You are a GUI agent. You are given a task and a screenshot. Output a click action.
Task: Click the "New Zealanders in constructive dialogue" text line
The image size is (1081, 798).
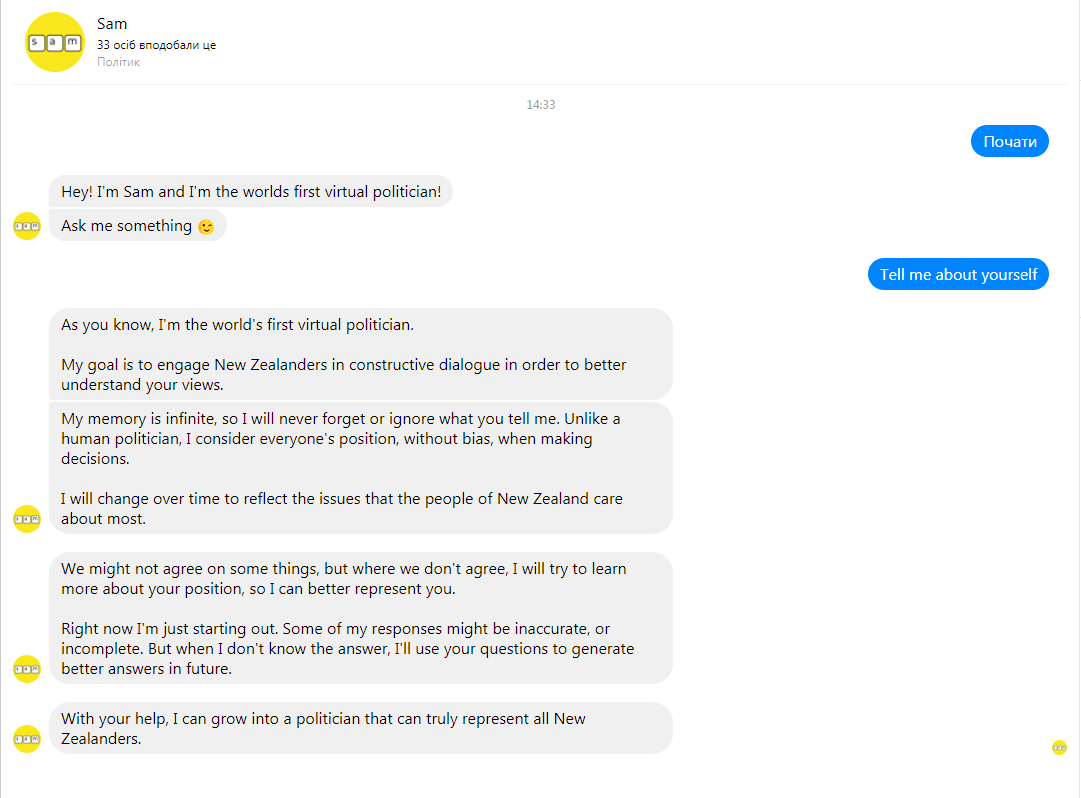342,365
